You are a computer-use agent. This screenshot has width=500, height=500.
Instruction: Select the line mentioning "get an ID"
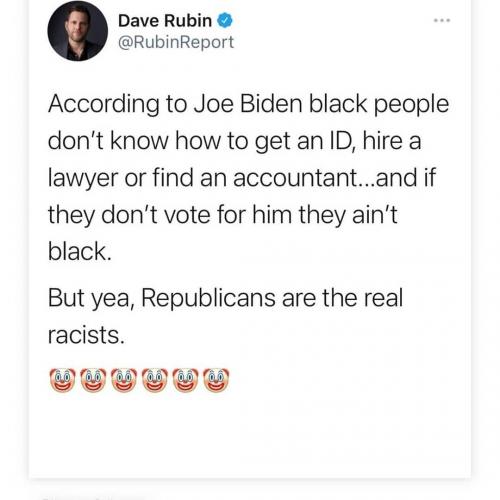pyautogui.click(x=235, y=141)
